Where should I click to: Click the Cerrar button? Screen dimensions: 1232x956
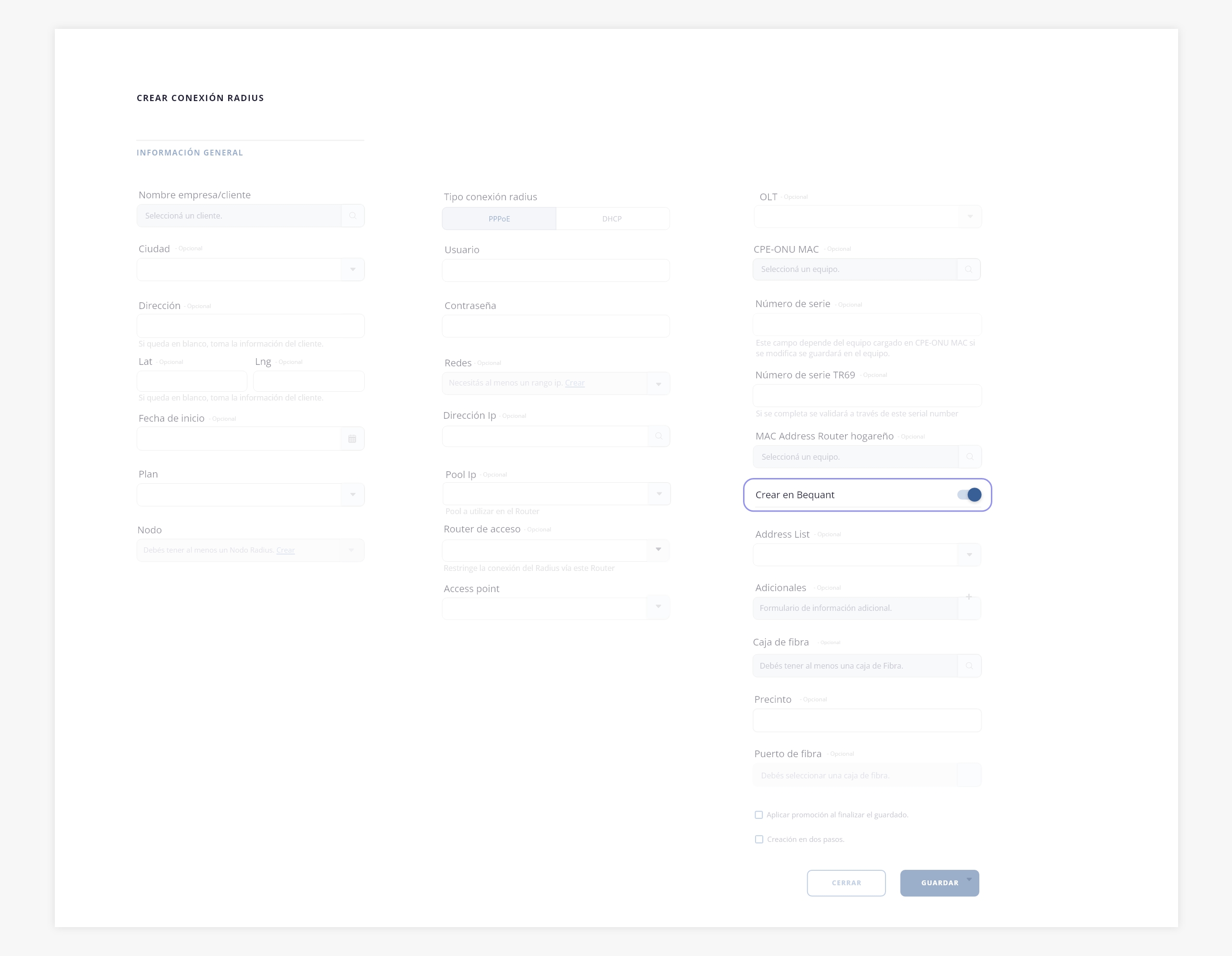pos(846,883)
